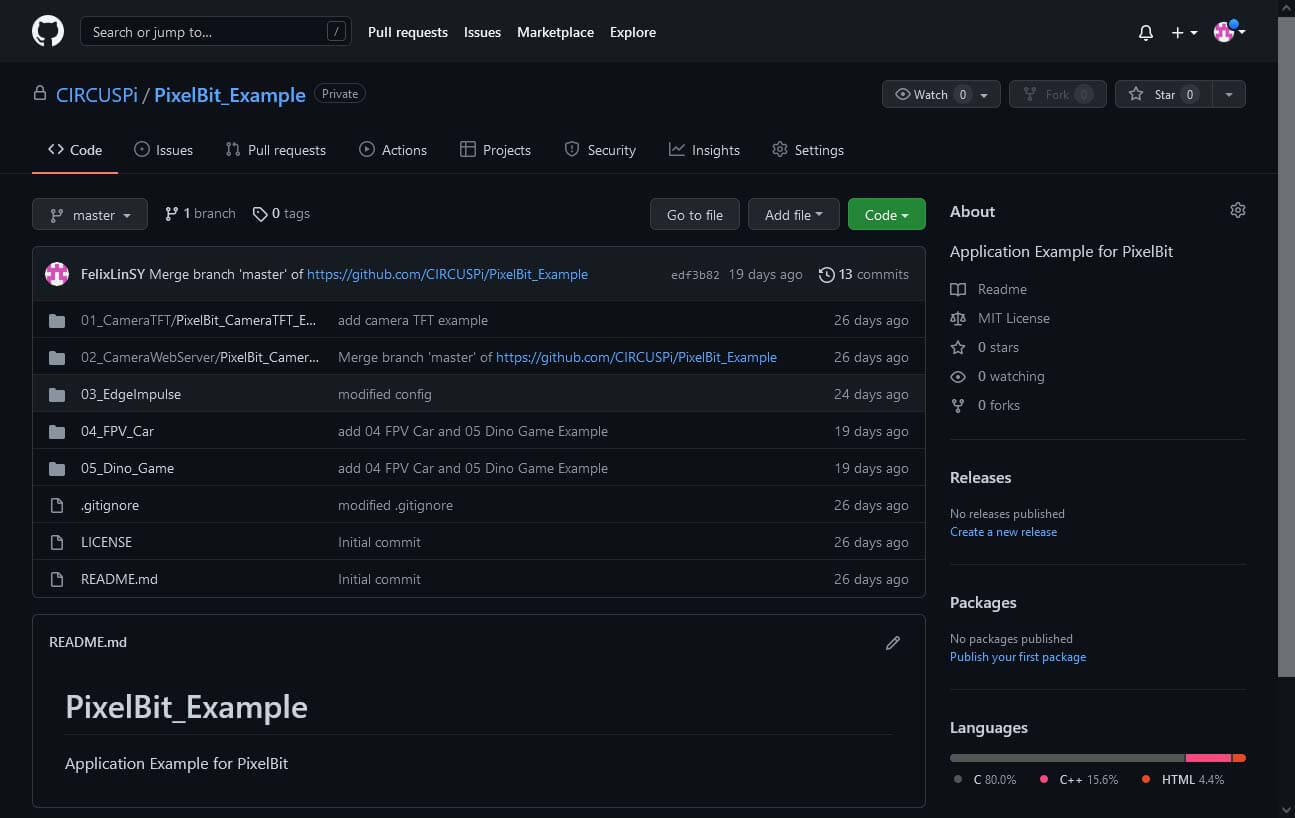Screen dimensions: 1295x818
Task: Open the PixelBit_Example repository link
Action: pyautogui.click(x=230, y=95)
